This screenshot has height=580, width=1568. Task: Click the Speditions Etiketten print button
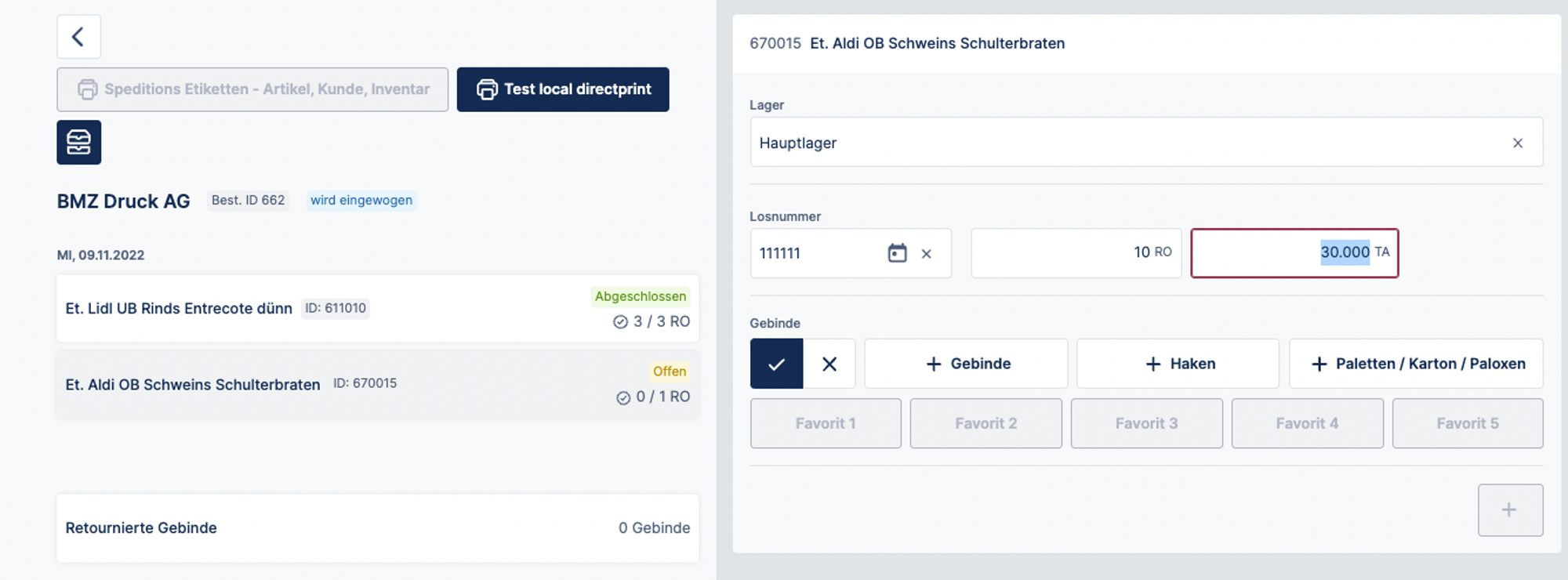click(252, 89)
